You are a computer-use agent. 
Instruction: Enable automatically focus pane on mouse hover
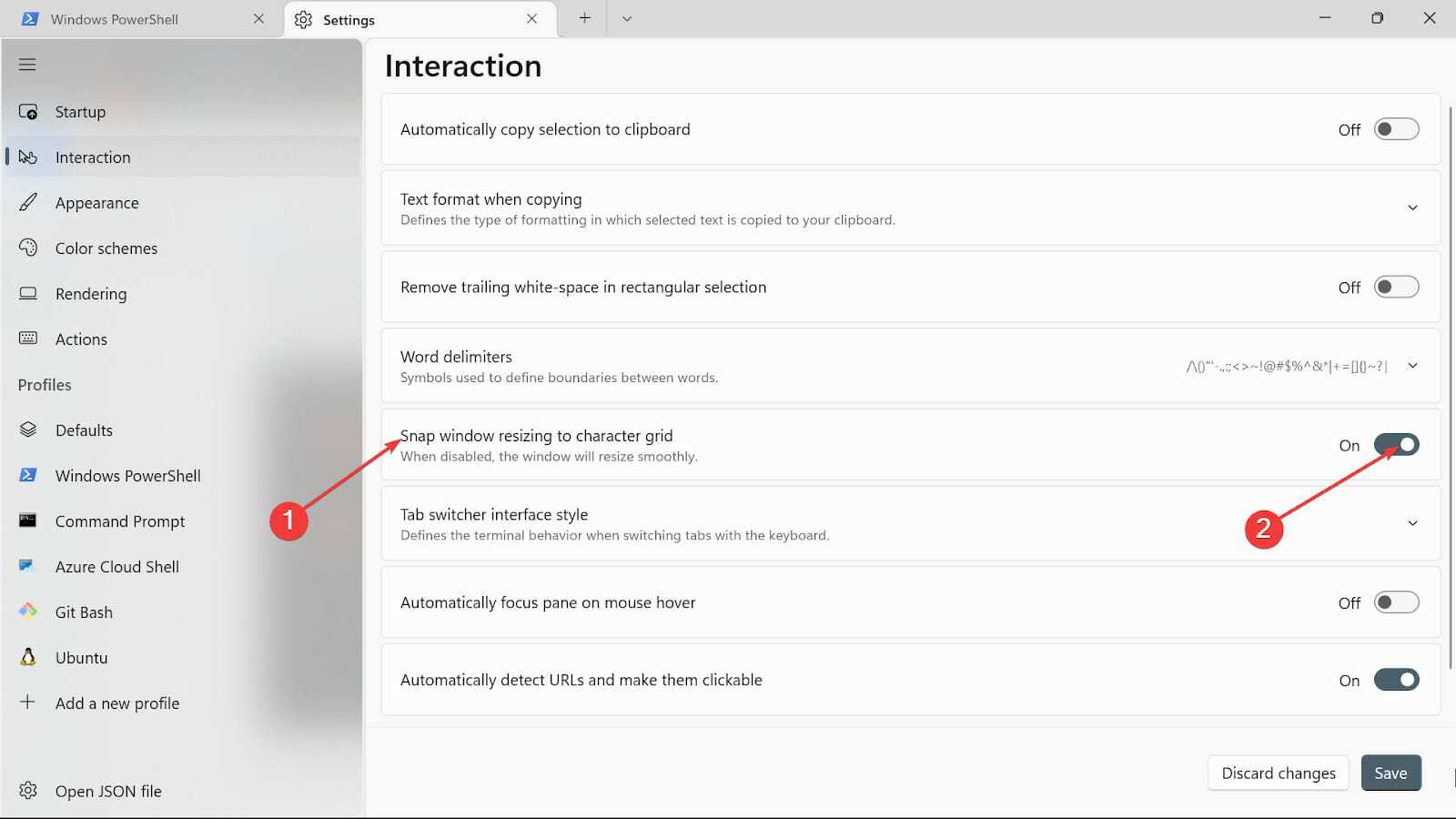(x=1397, y=602)
